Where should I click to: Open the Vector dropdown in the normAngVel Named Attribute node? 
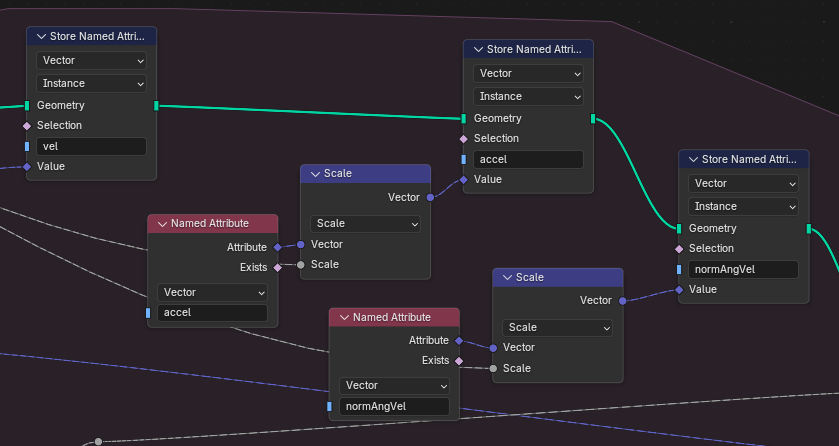pyautogui.click(x=394, y=386)
